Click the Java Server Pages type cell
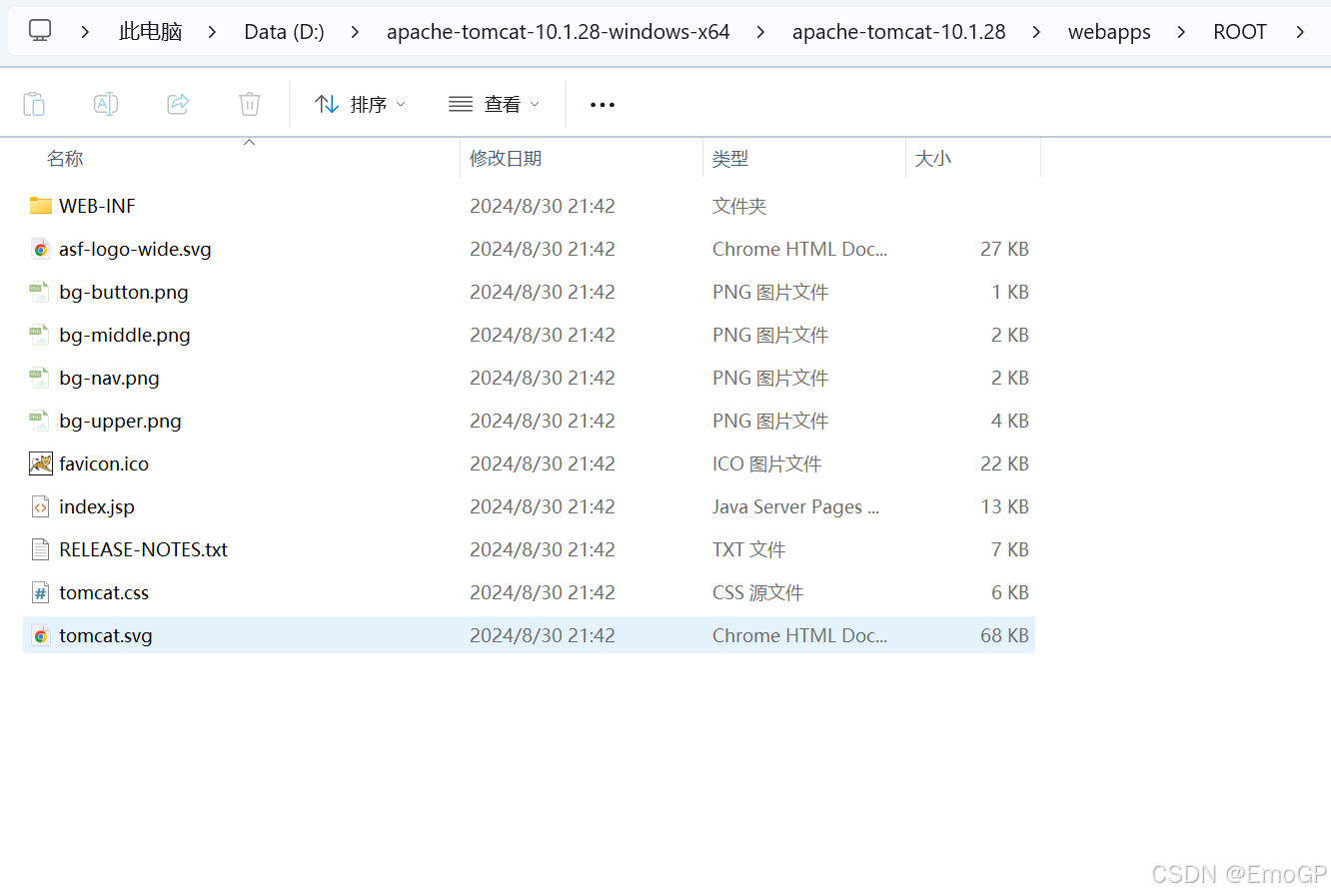Viewport: 1331px width, 896px height. click(x=795, y=506)
